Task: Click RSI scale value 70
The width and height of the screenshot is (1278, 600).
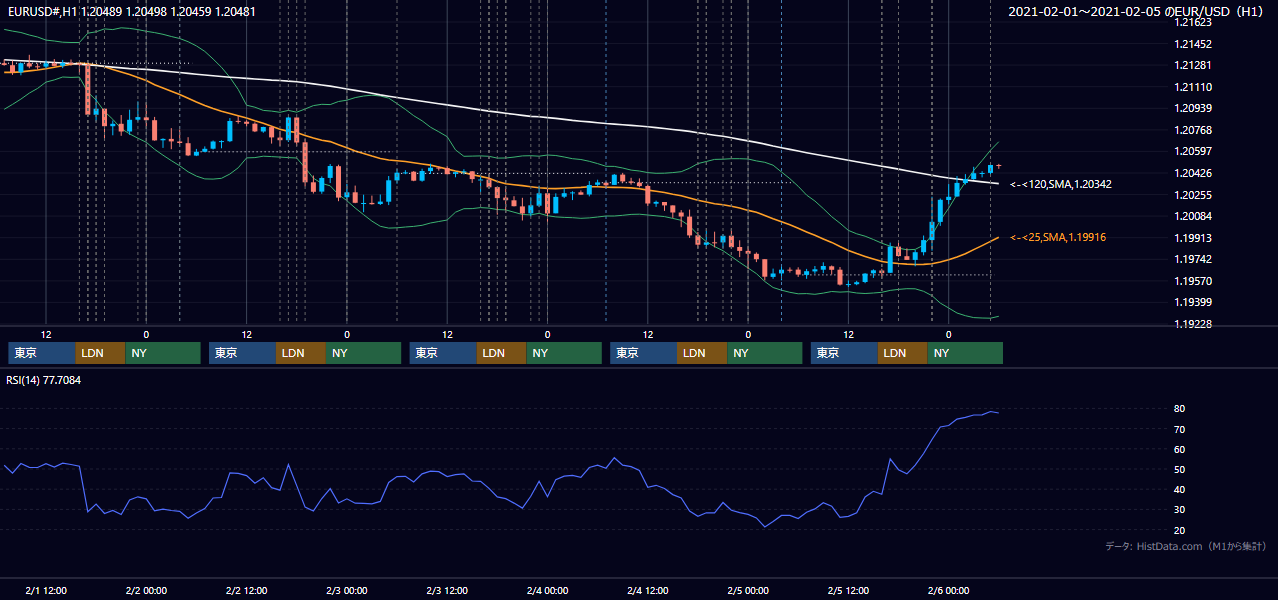Action: pyautogui.click(x=1180, y=429)
